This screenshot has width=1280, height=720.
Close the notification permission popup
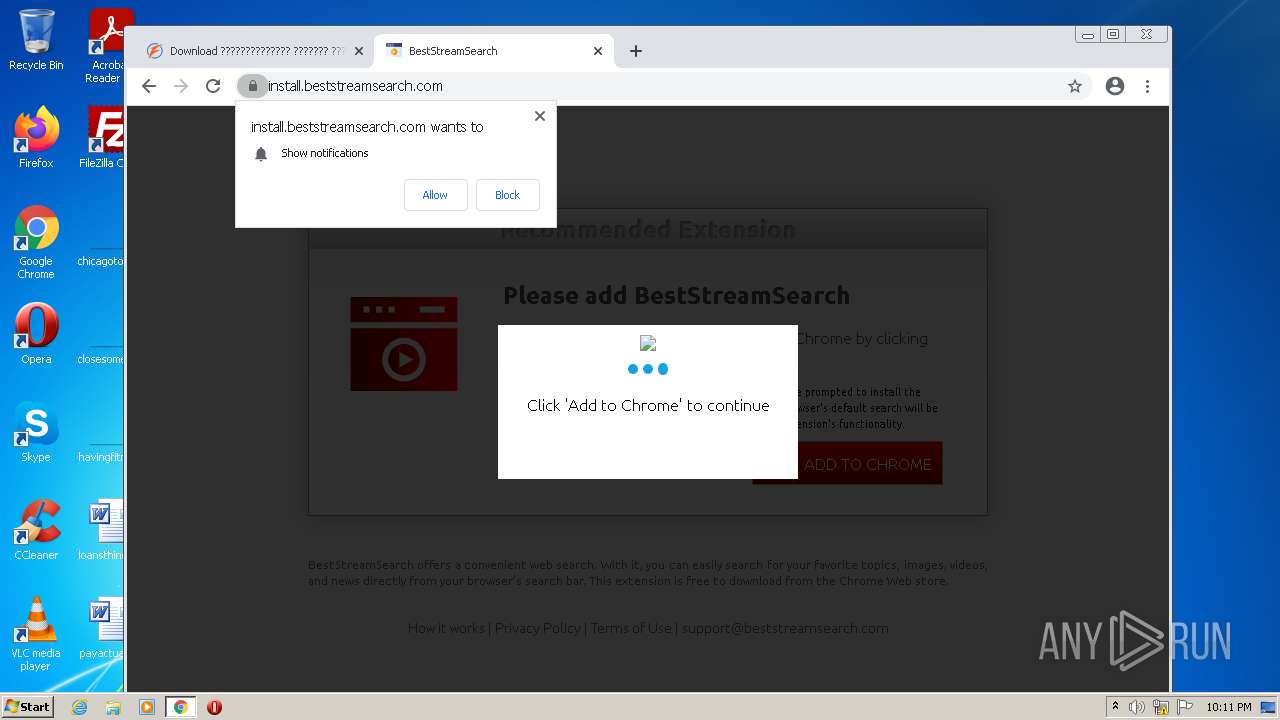540,116
